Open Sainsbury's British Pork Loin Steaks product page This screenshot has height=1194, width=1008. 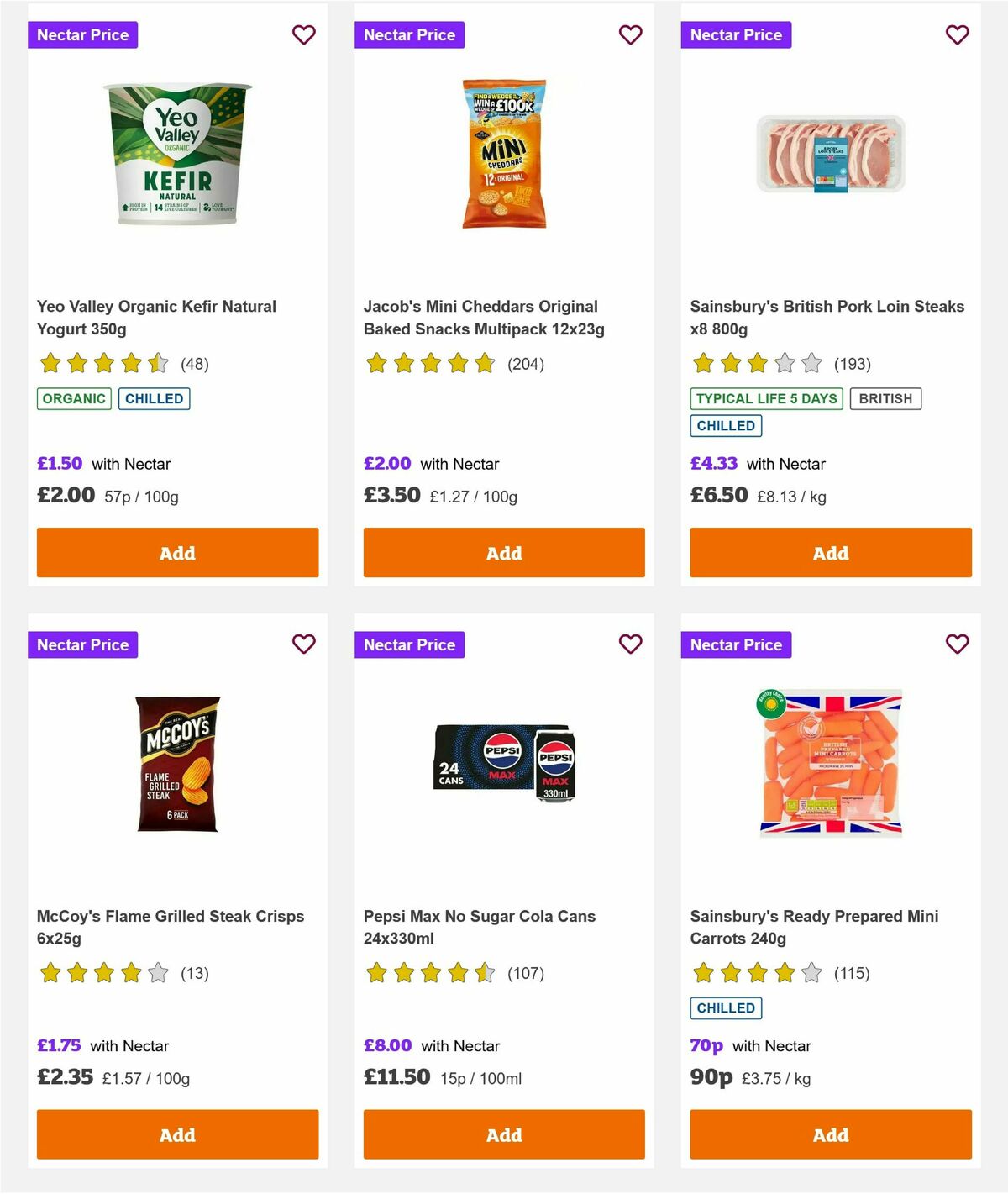(826, 318)
